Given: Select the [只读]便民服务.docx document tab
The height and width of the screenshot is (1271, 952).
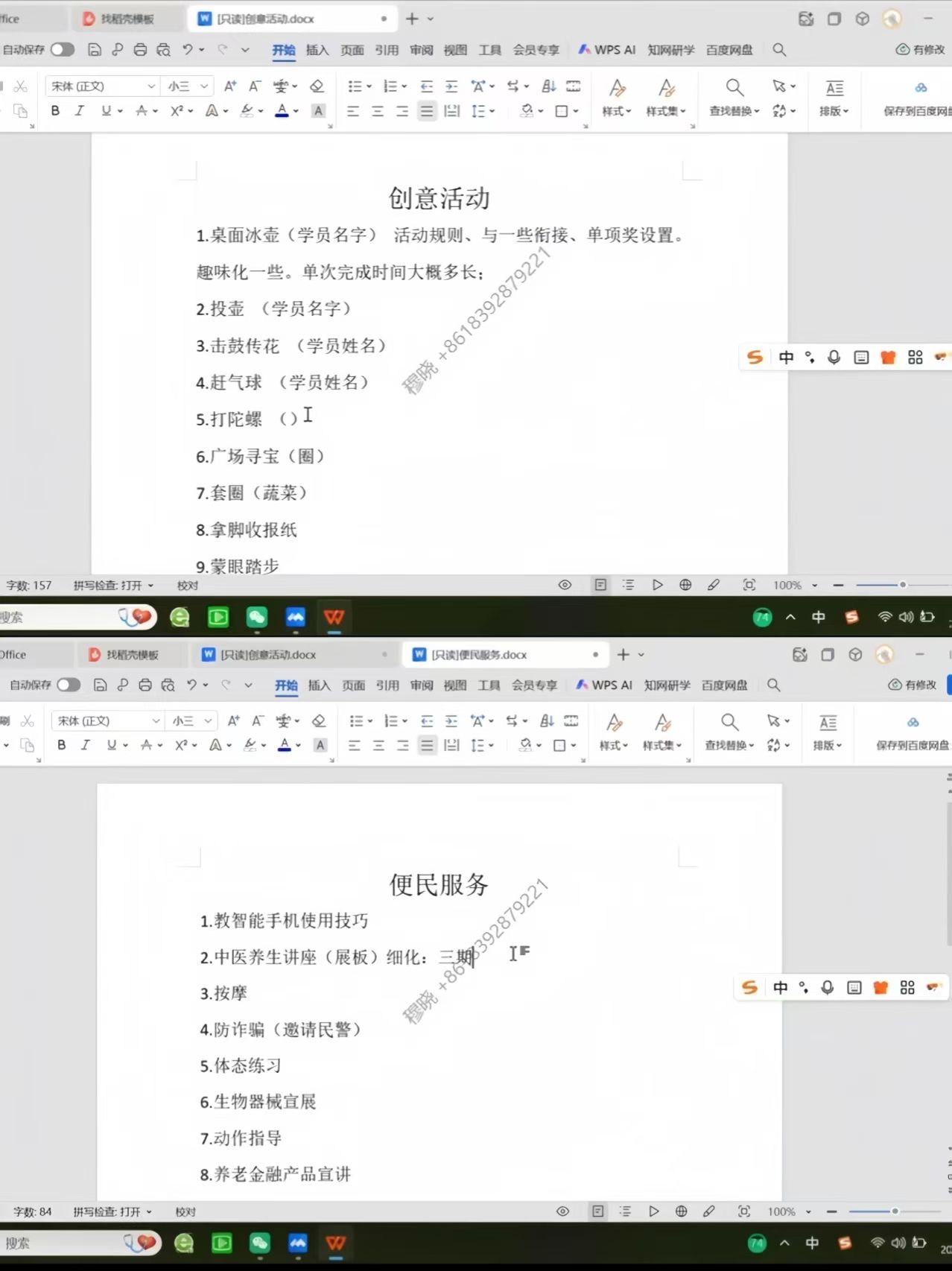Looking at the screenshot, I should [479, 655].
